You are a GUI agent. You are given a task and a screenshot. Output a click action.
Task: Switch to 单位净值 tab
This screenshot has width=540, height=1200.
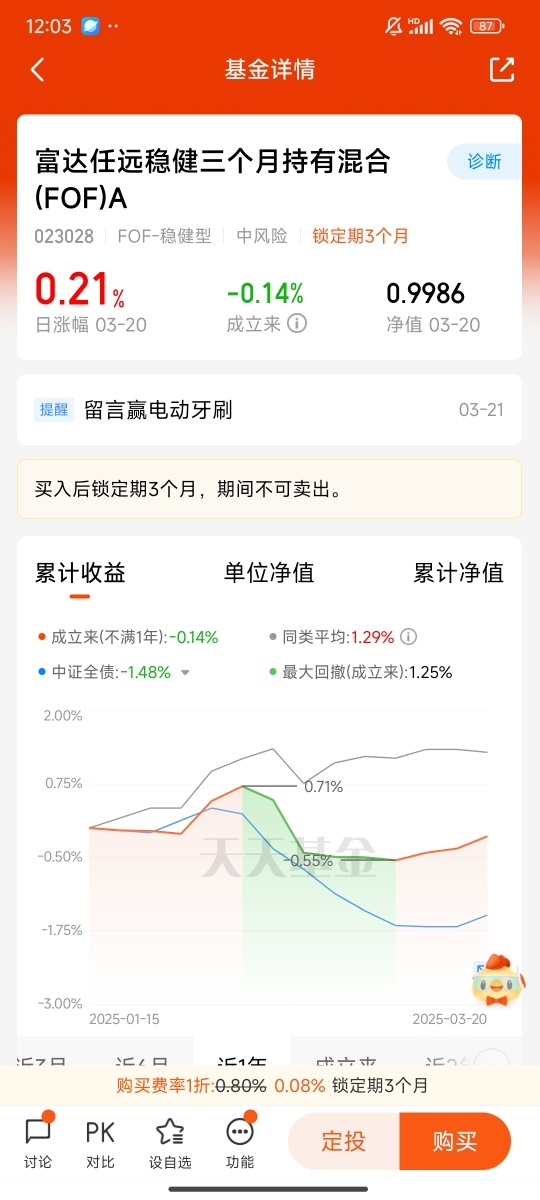[269, 573]
